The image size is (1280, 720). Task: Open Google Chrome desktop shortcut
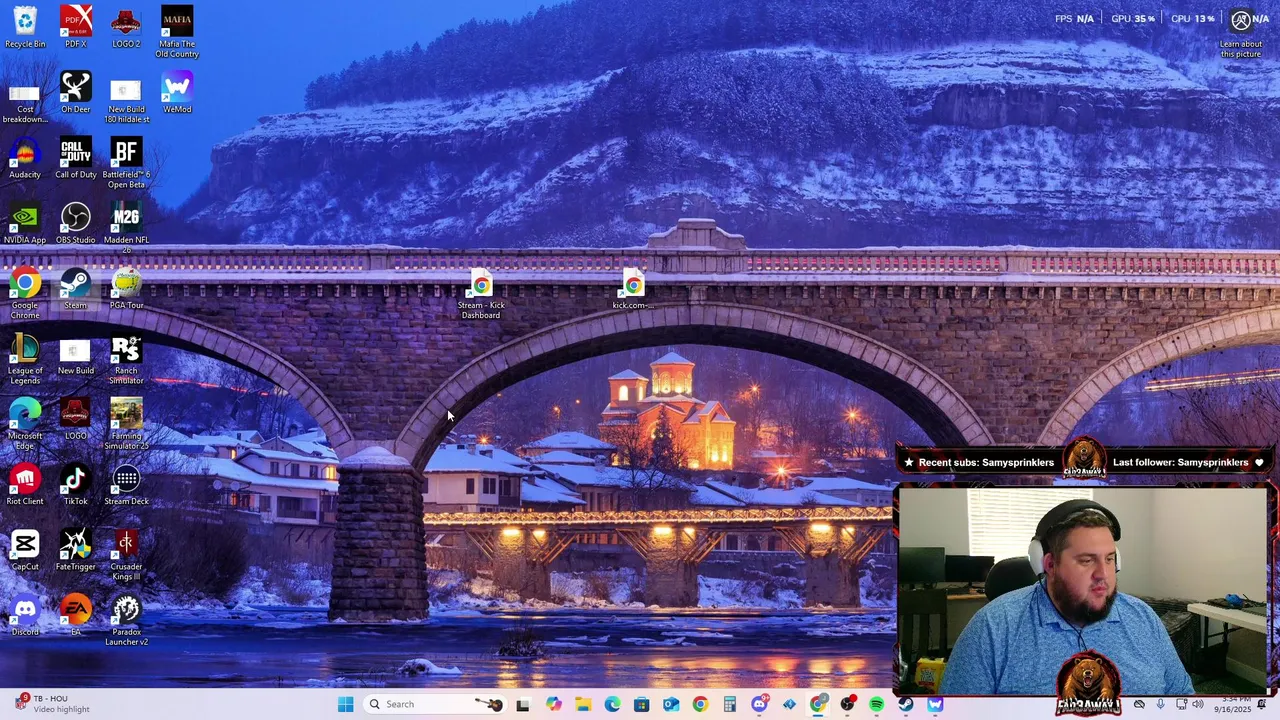point(25,293)
